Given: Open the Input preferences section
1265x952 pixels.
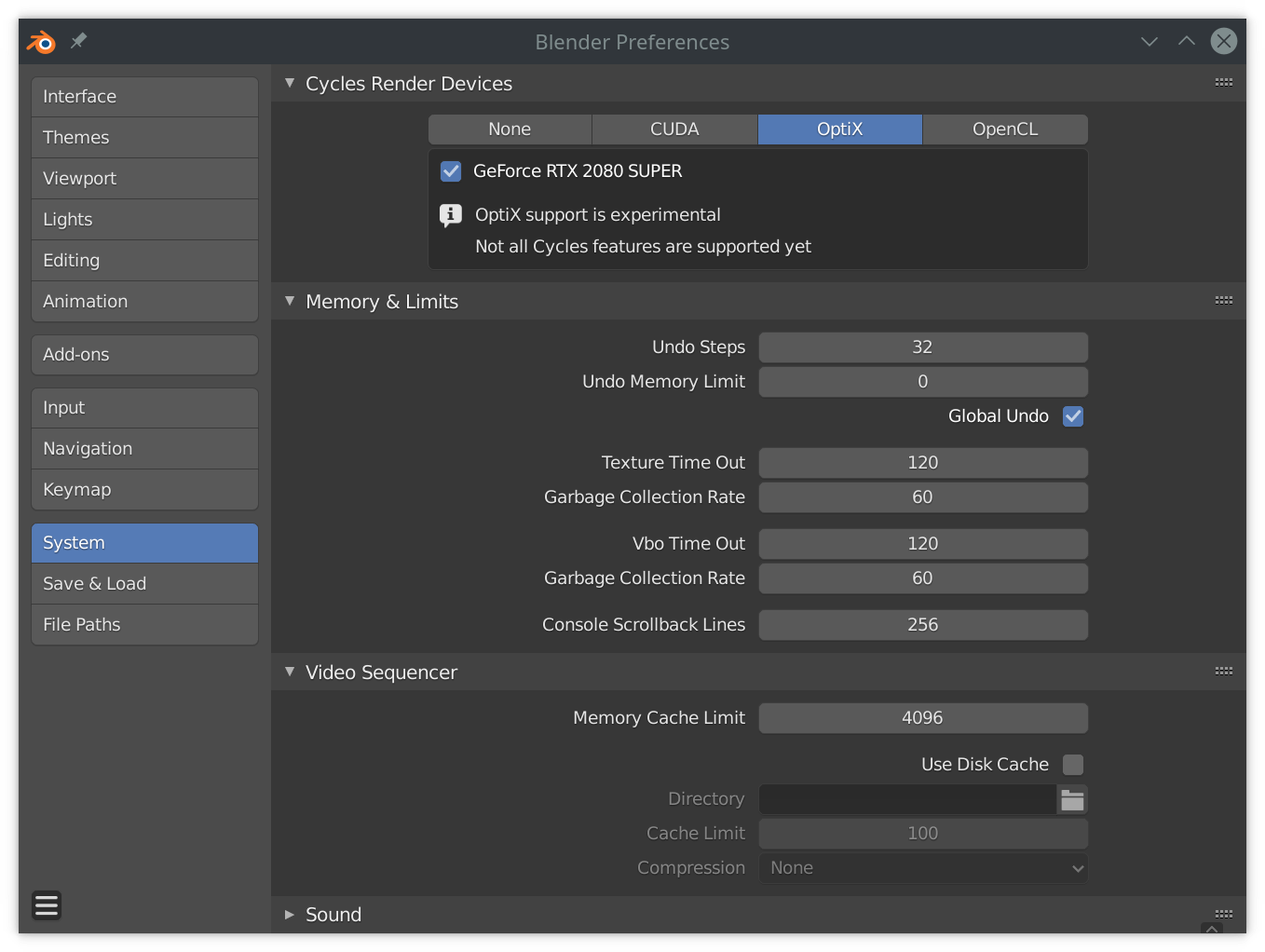Looking at the screenshot, I should pyautogui.click(x=144, y=408).
